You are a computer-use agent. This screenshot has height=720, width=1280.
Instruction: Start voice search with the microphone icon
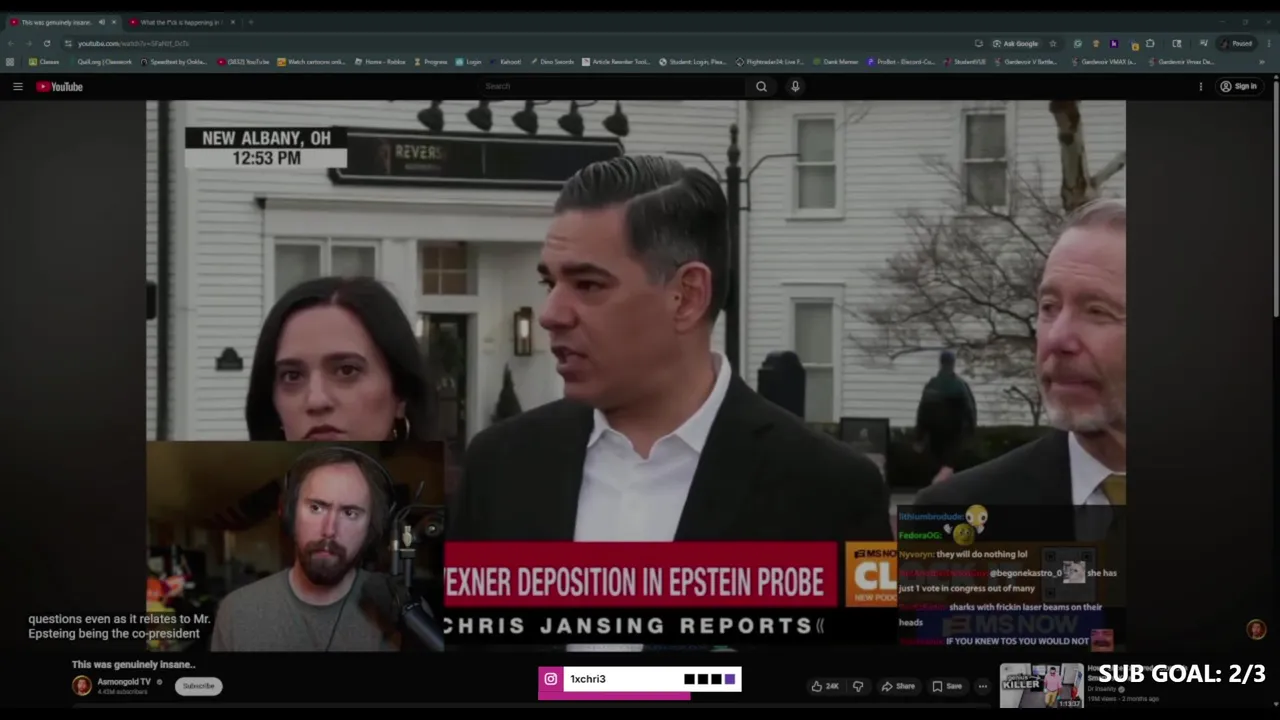coord(795,87)
